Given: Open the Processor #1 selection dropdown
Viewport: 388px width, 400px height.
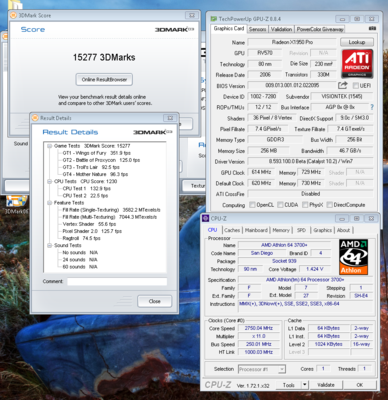Looking at the screenshot, I should click(x=282, y=369).
